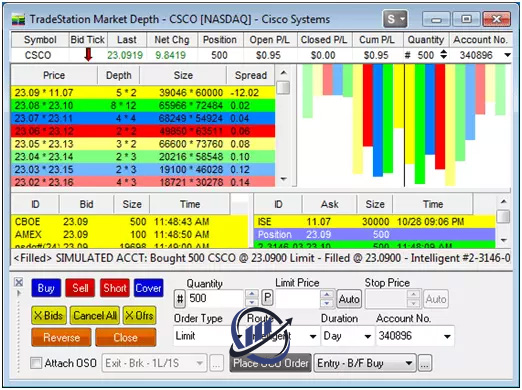Click the Limit Price input field

(297, 299)
